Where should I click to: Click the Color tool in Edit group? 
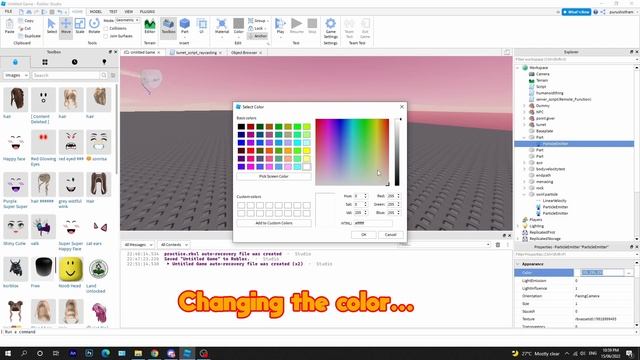tap(239, 27)
